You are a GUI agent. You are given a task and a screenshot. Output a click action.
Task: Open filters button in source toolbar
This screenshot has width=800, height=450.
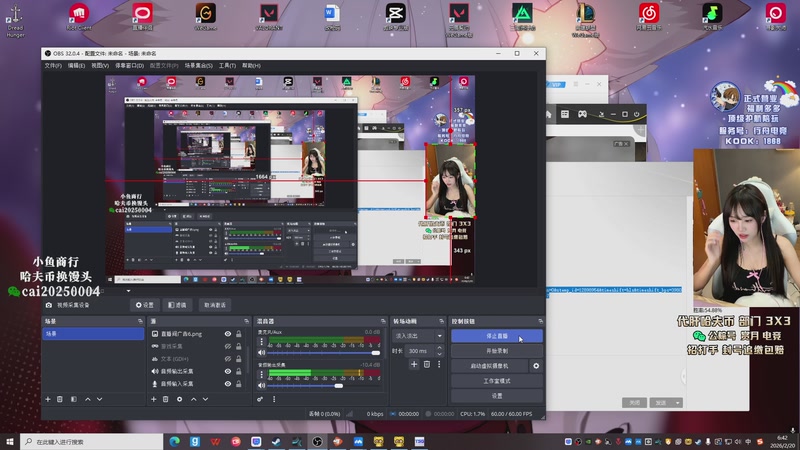click(x=177, y=305)
